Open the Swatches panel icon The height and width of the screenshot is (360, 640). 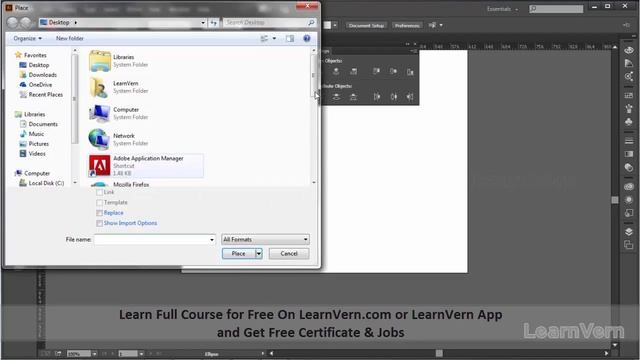629,96
